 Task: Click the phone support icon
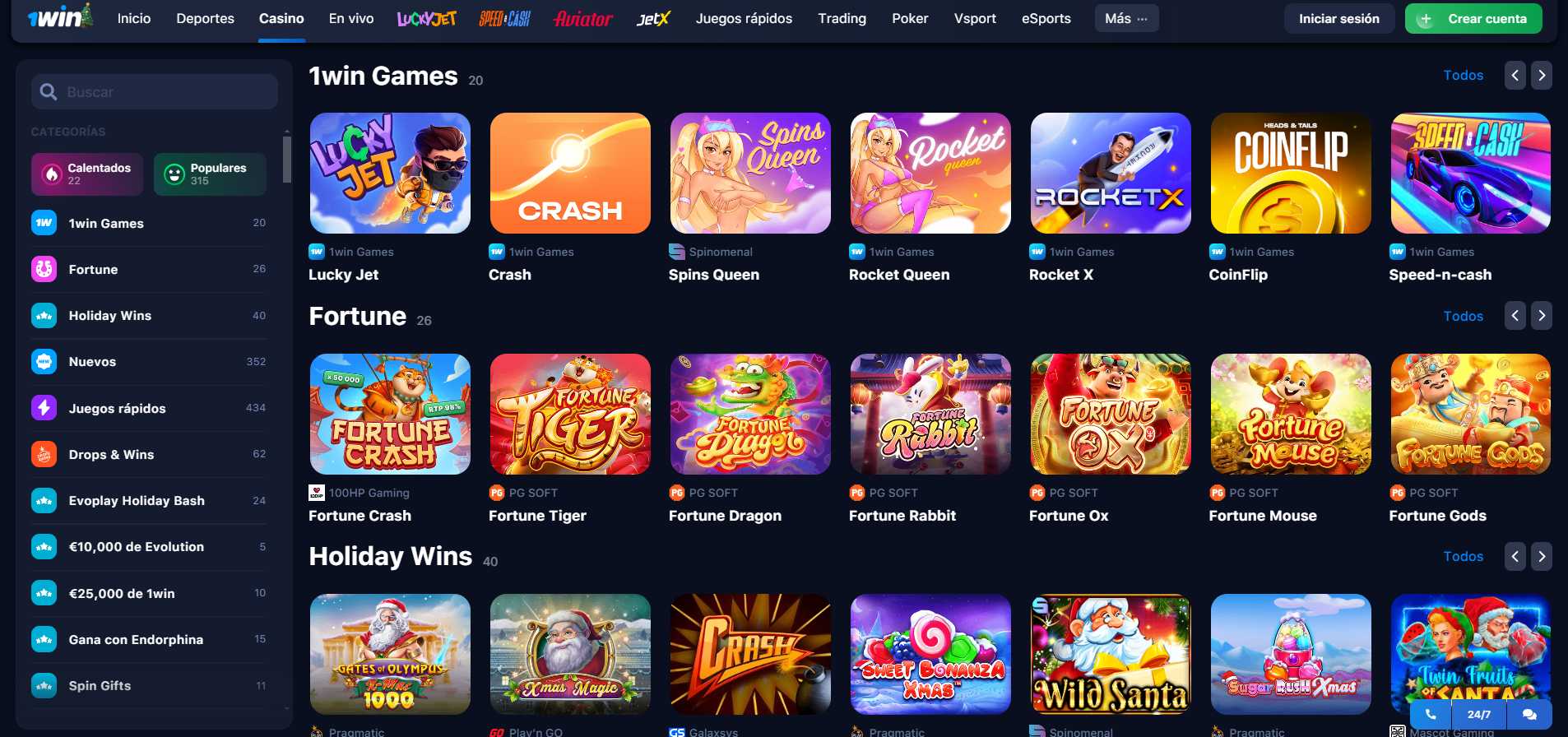(x=1431, y=714)
